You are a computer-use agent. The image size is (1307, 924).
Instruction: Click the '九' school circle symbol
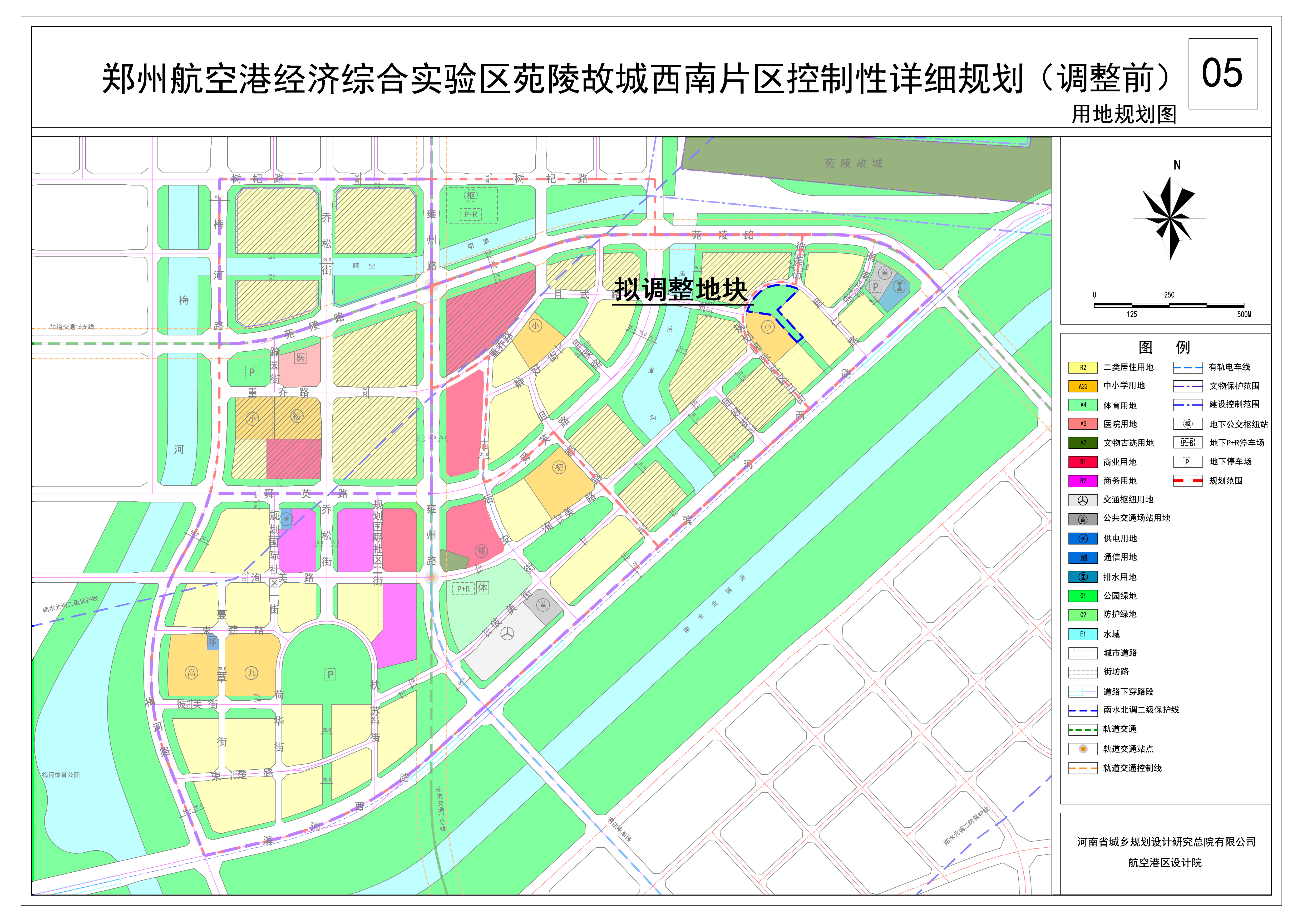point(251,672)
